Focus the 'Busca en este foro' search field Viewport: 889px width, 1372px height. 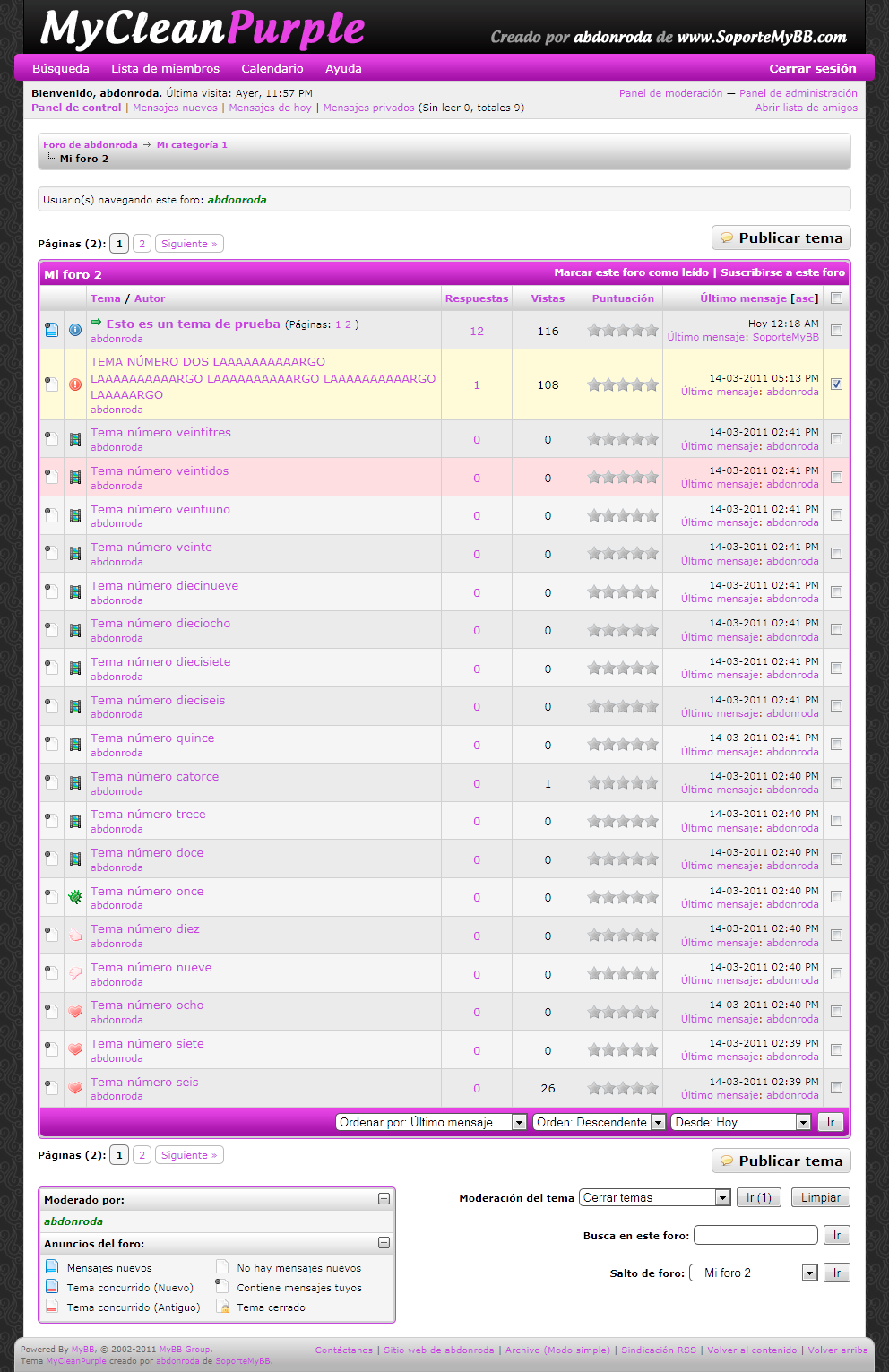pyautogui.click(x=755, y=1235)
